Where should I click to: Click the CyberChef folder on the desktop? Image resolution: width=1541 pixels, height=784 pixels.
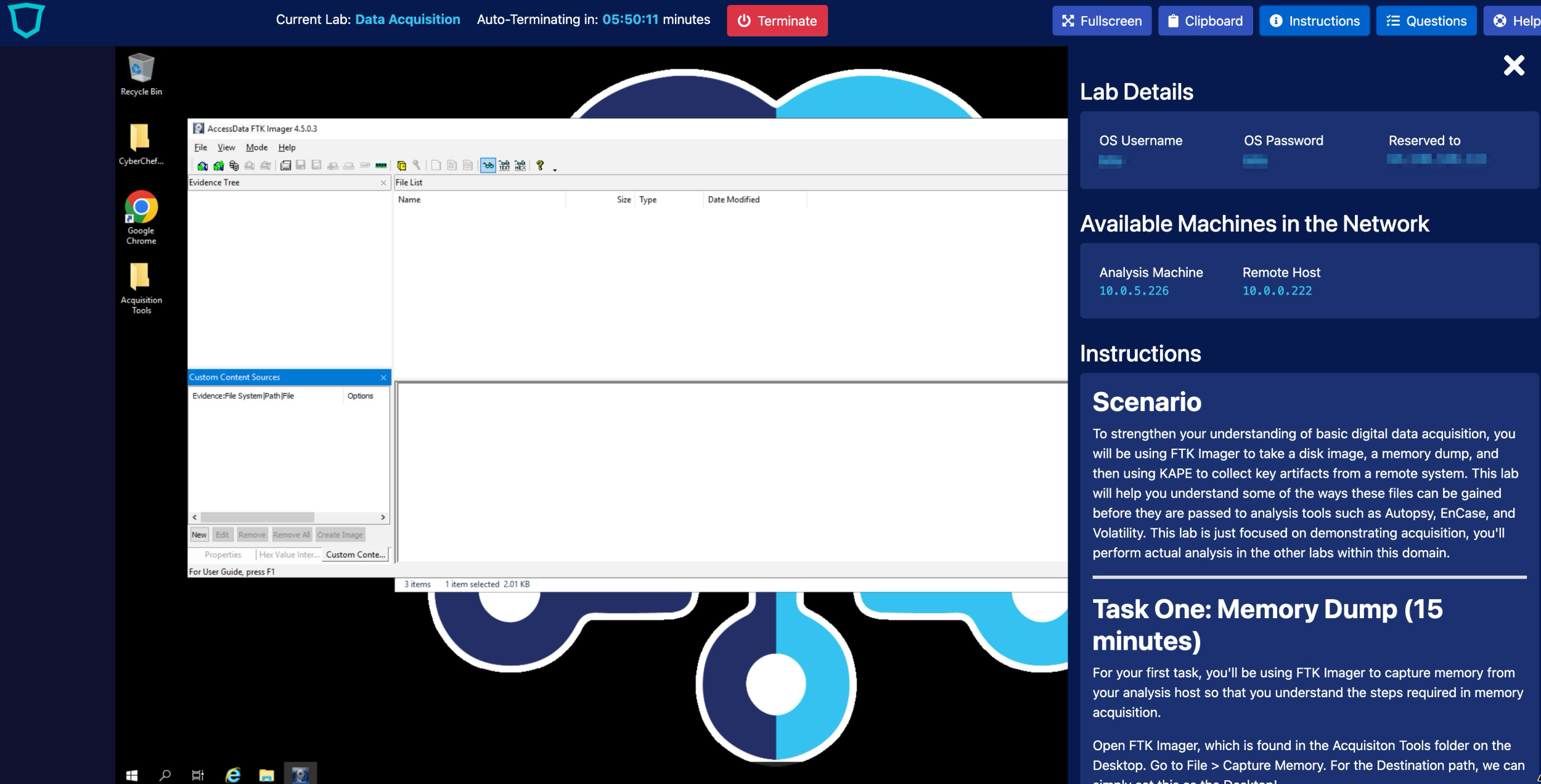click(x=141, y=145)
